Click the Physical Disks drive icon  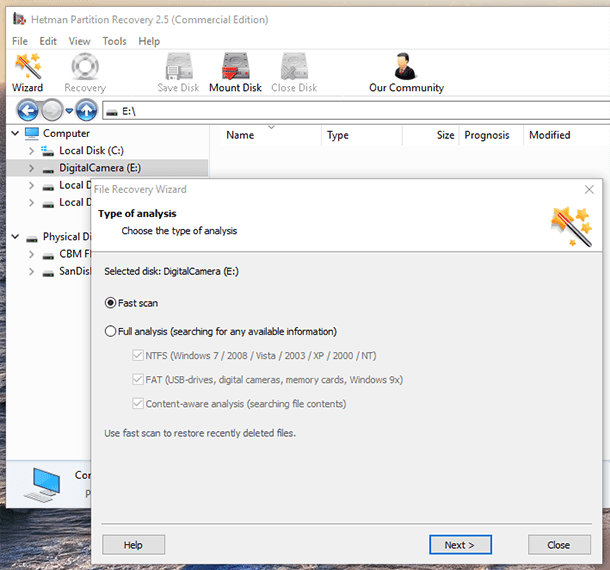(x=32, y=238)
